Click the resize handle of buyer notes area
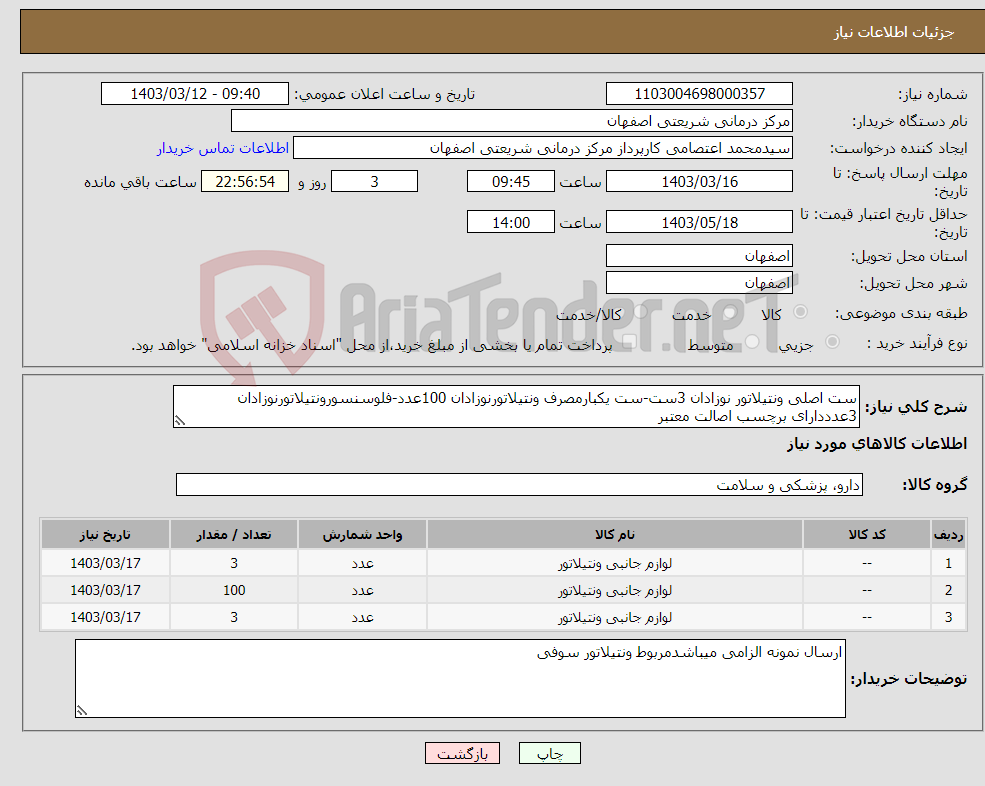Viewport: 985px width, 786px height. coord(82,711)
